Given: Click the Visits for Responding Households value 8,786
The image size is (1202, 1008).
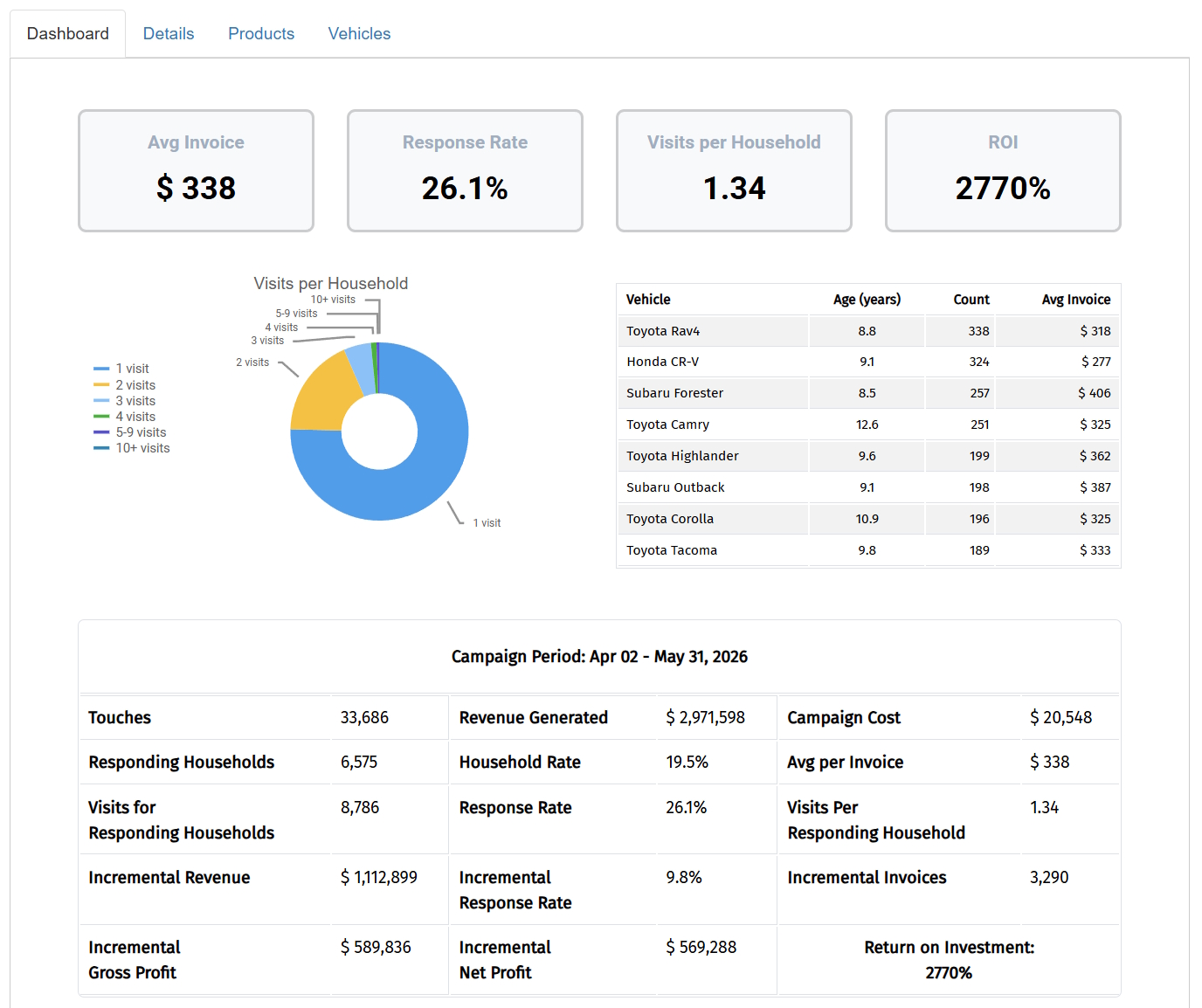Looking at the screenshot, I should (360, 808).
